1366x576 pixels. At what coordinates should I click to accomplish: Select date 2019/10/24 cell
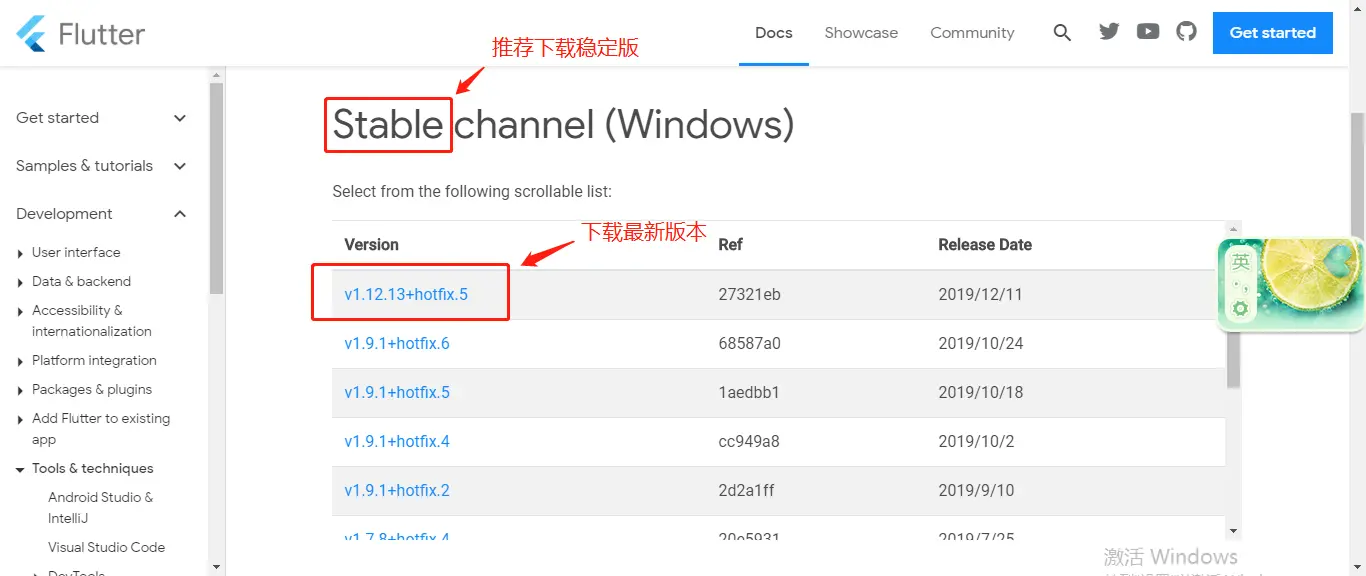click(x=981, y=344)
